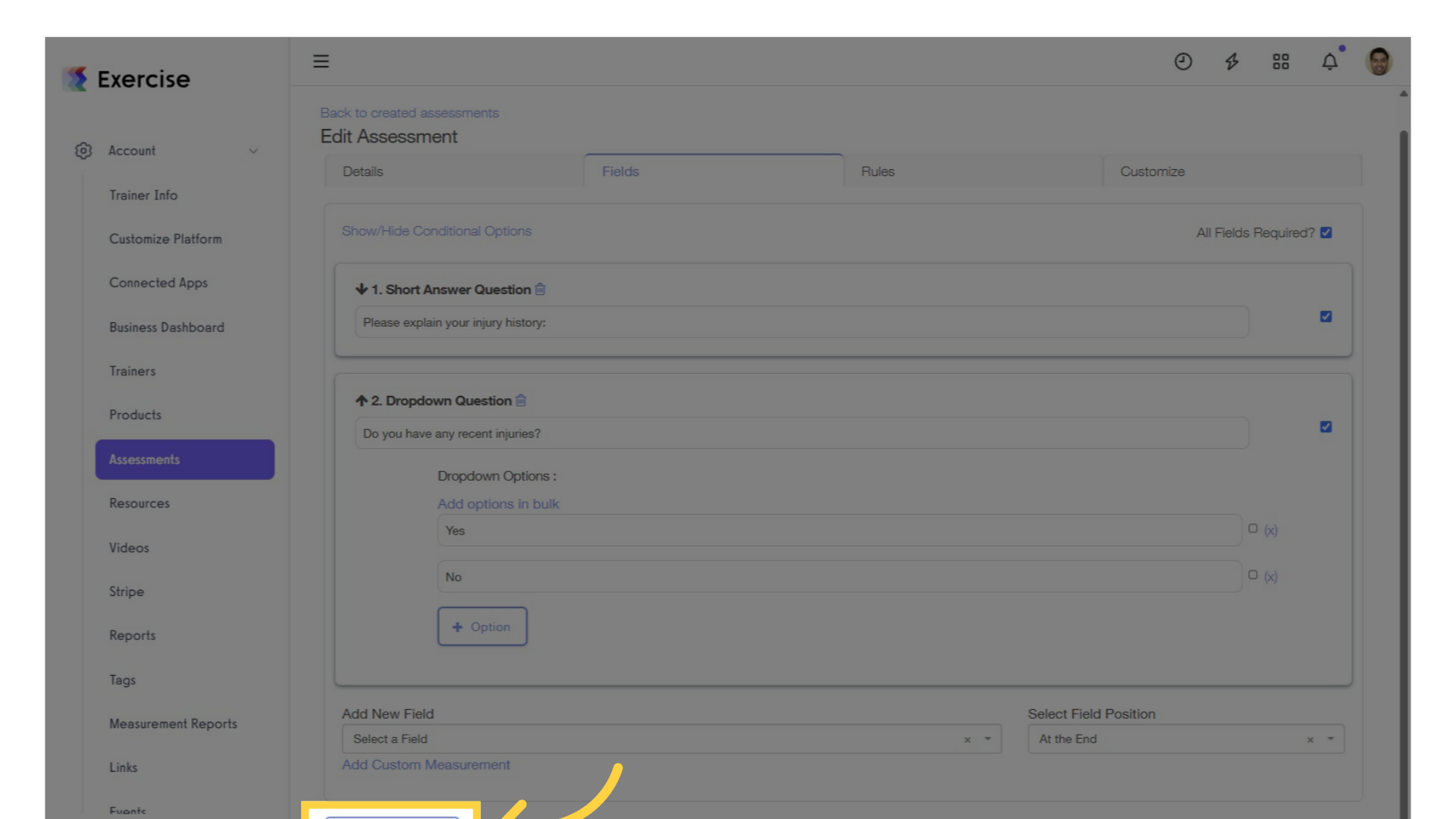Image resolution: width=1456 pixels, height=819 pixels.
Task: Toggle All Fields Required checkbox
Action: [x=1326, y=233]
